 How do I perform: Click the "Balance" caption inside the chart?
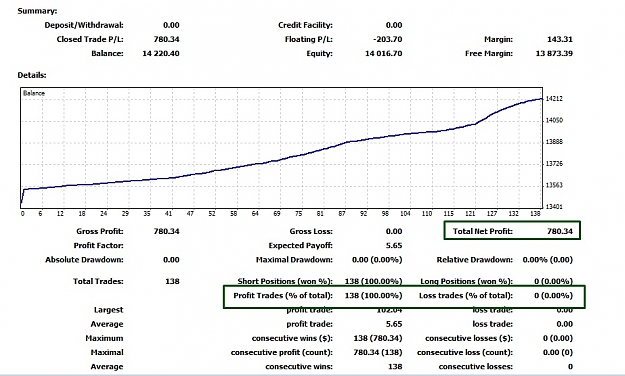tap(34, 93)
